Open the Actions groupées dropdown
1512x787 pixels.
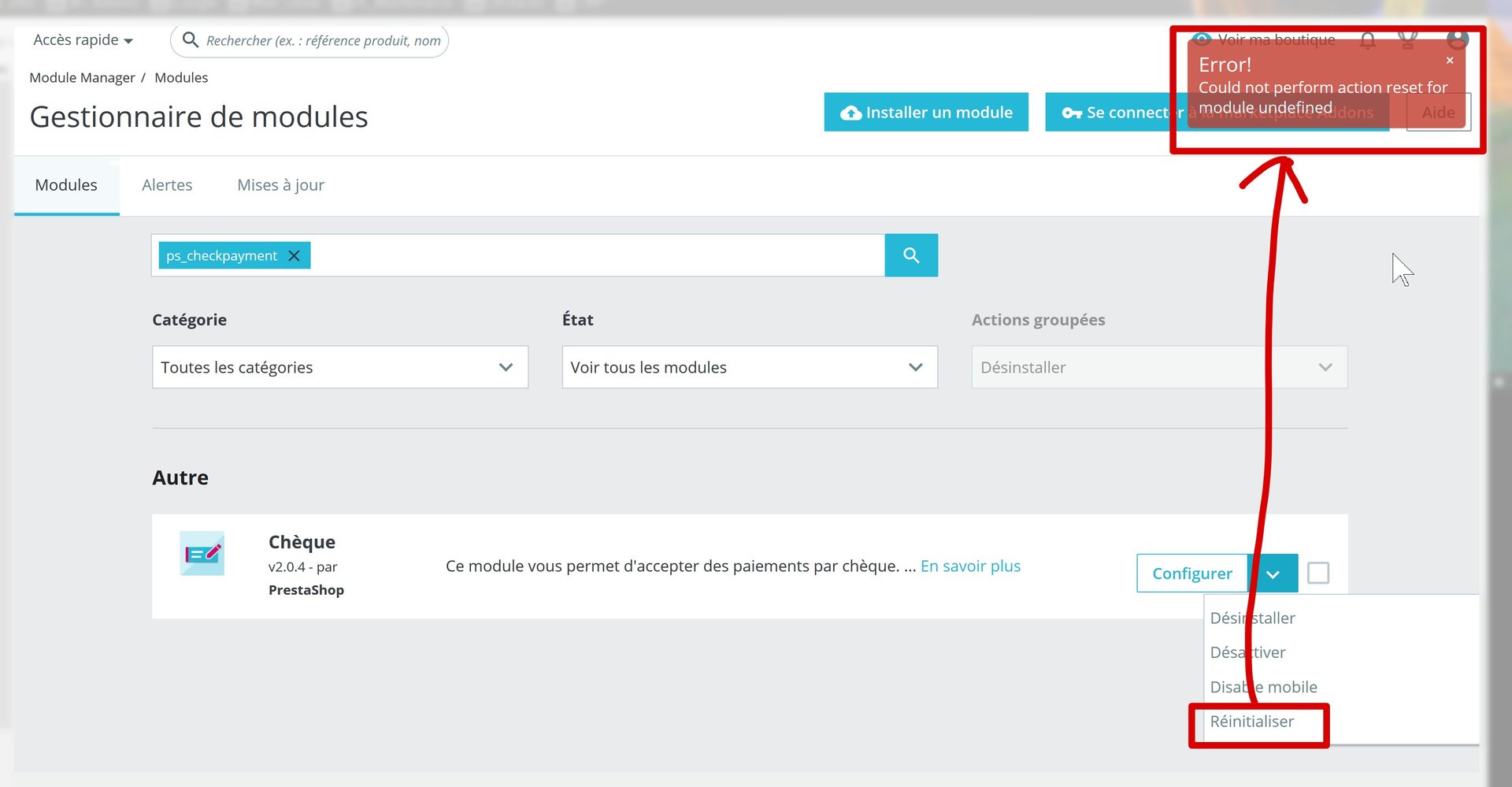(x=1159, y=367)
